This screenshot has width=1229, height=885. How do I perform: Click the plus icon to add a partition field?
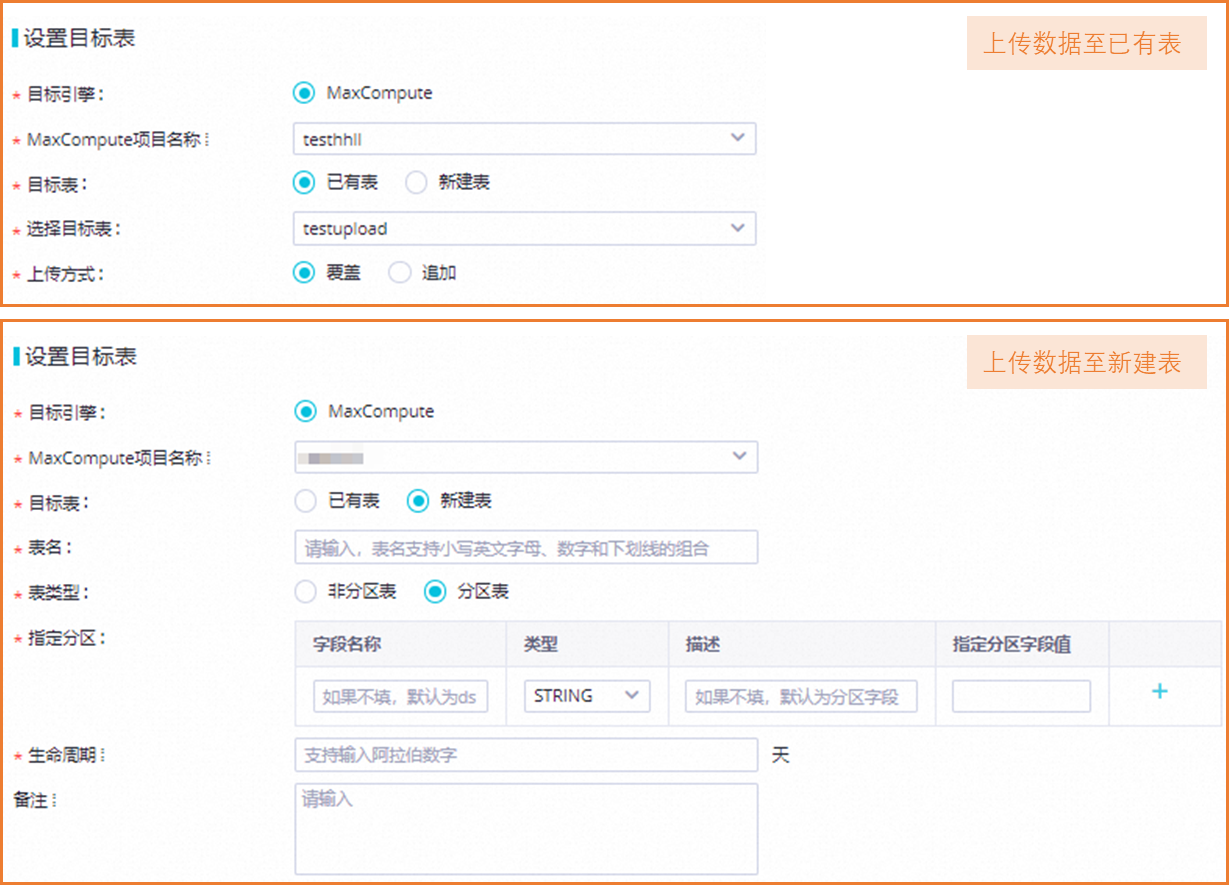1159,690
